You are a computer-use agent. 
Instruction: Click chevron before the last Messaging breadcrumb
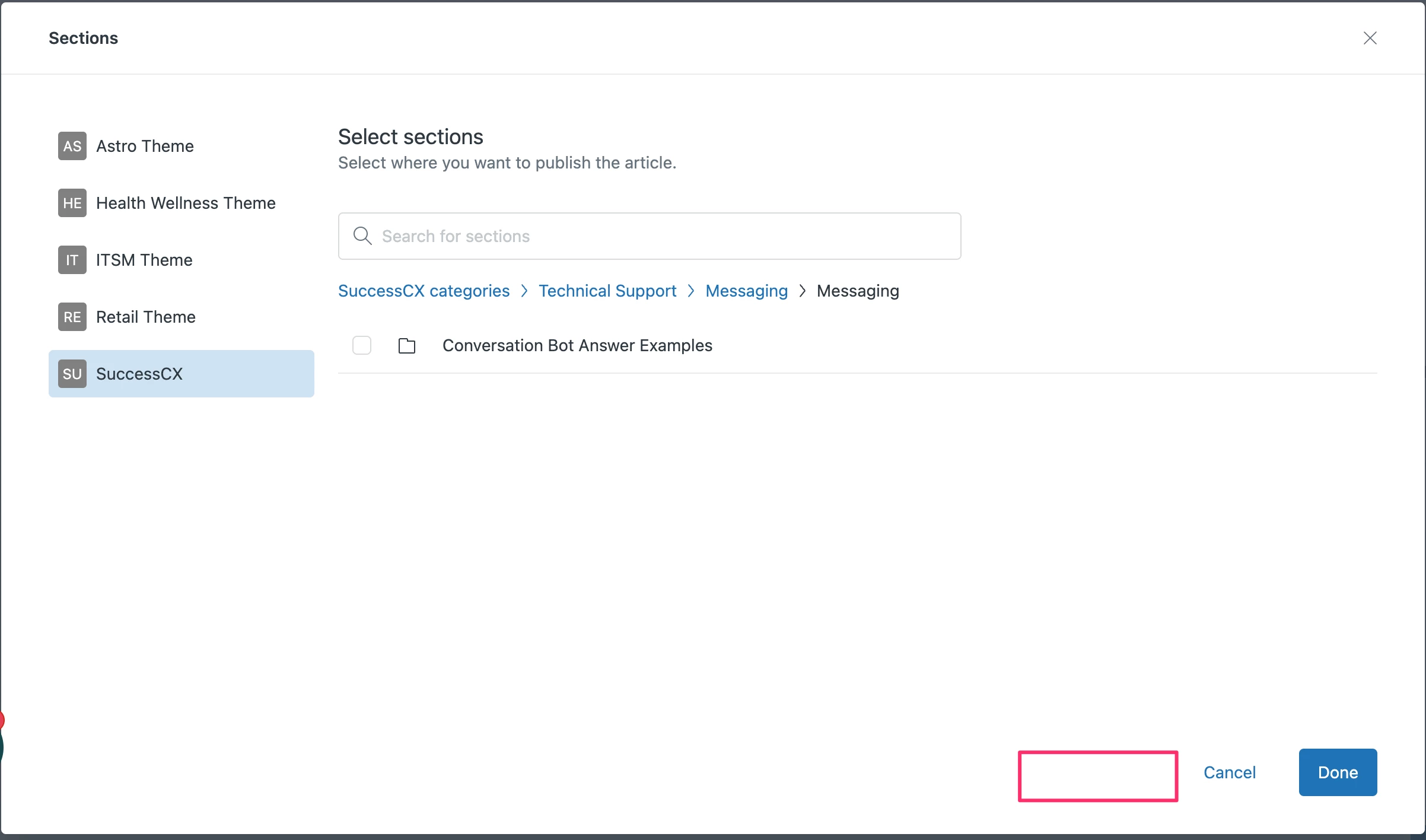coord(802,291)
